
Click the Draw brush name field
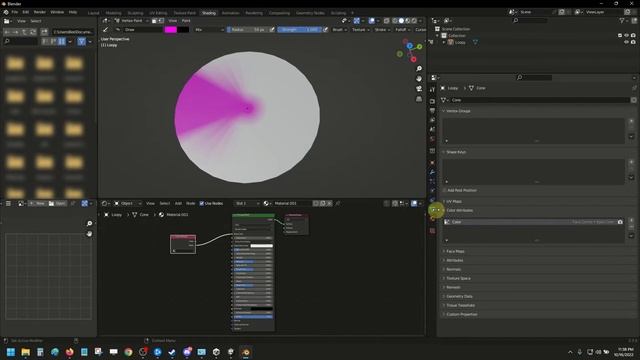[143, 29]
